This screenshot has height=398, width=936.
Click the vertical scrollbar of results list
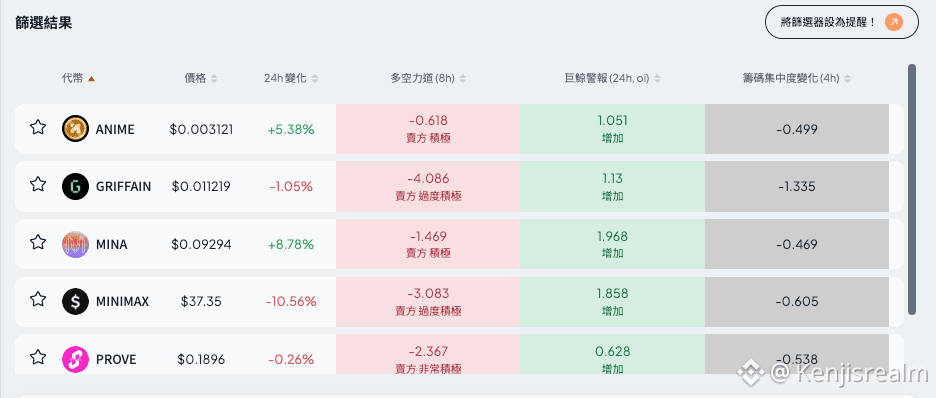[x=912, y=189]
